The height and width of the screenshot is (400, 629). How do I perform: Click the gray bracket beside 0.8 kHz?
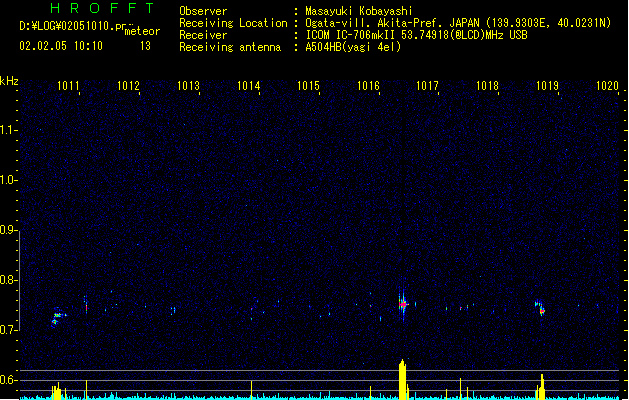(20, 281)
